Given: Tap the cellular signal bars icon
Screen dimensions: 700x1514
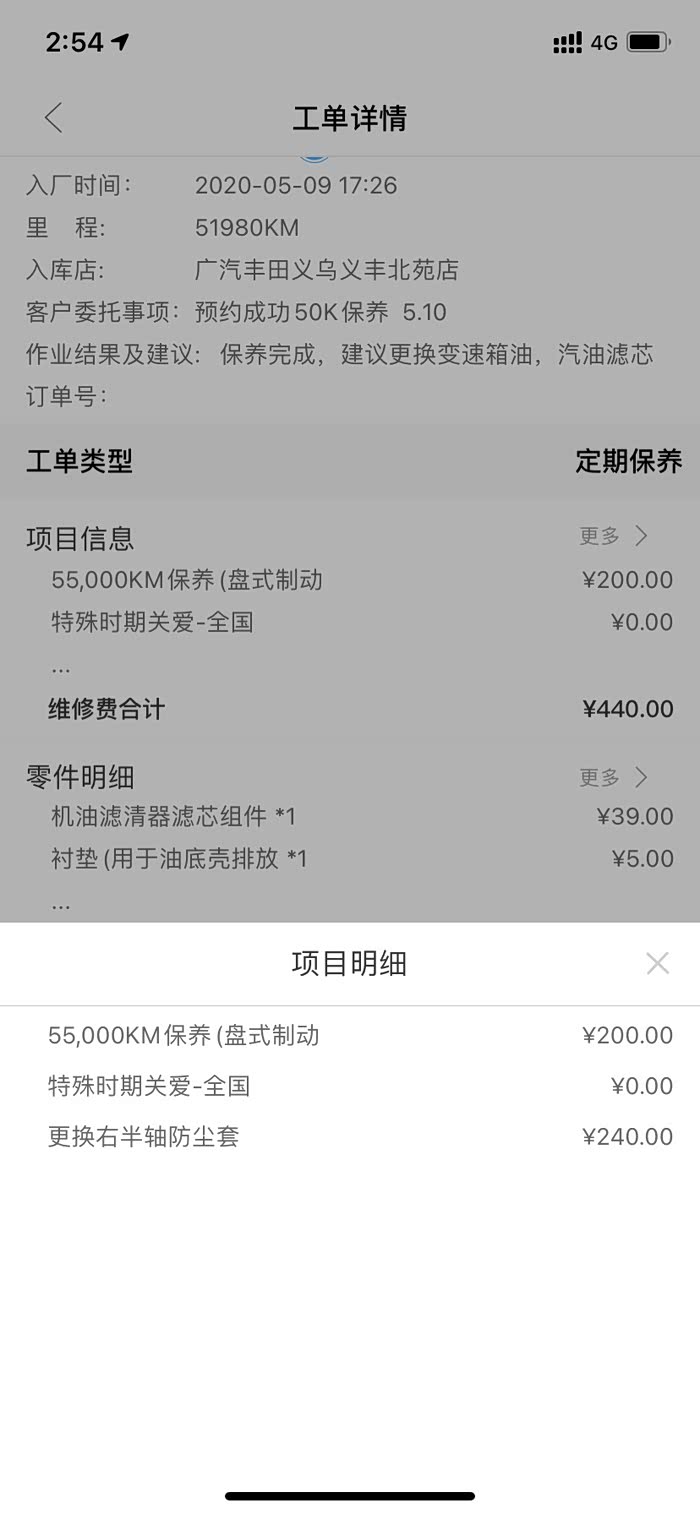Looking at the screenshot, I should (567, 42).
